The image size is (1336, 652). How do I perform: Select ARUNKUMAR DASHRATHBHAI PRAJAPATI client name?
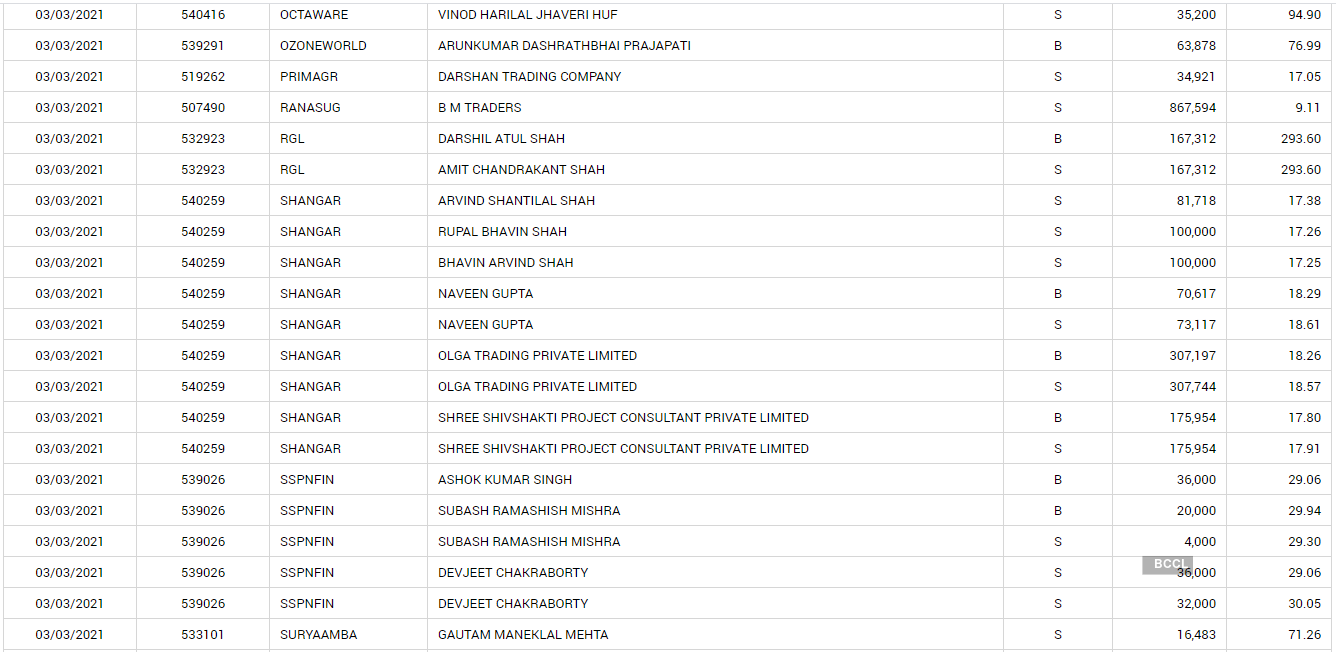pos(564,46)
